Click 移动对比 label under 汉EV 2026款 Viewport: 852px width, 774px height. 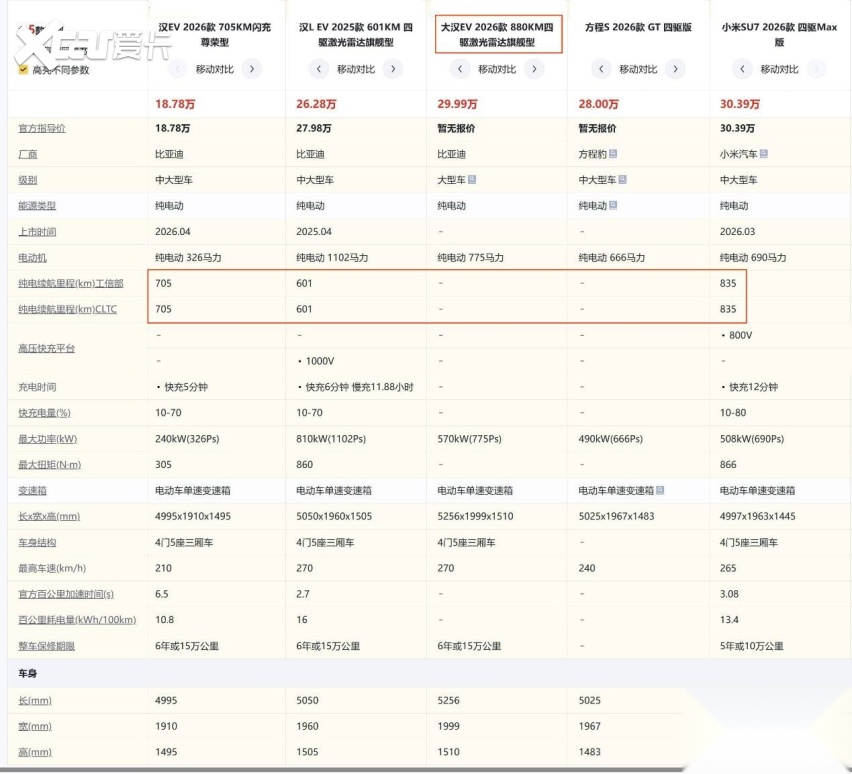click(215, 69)
